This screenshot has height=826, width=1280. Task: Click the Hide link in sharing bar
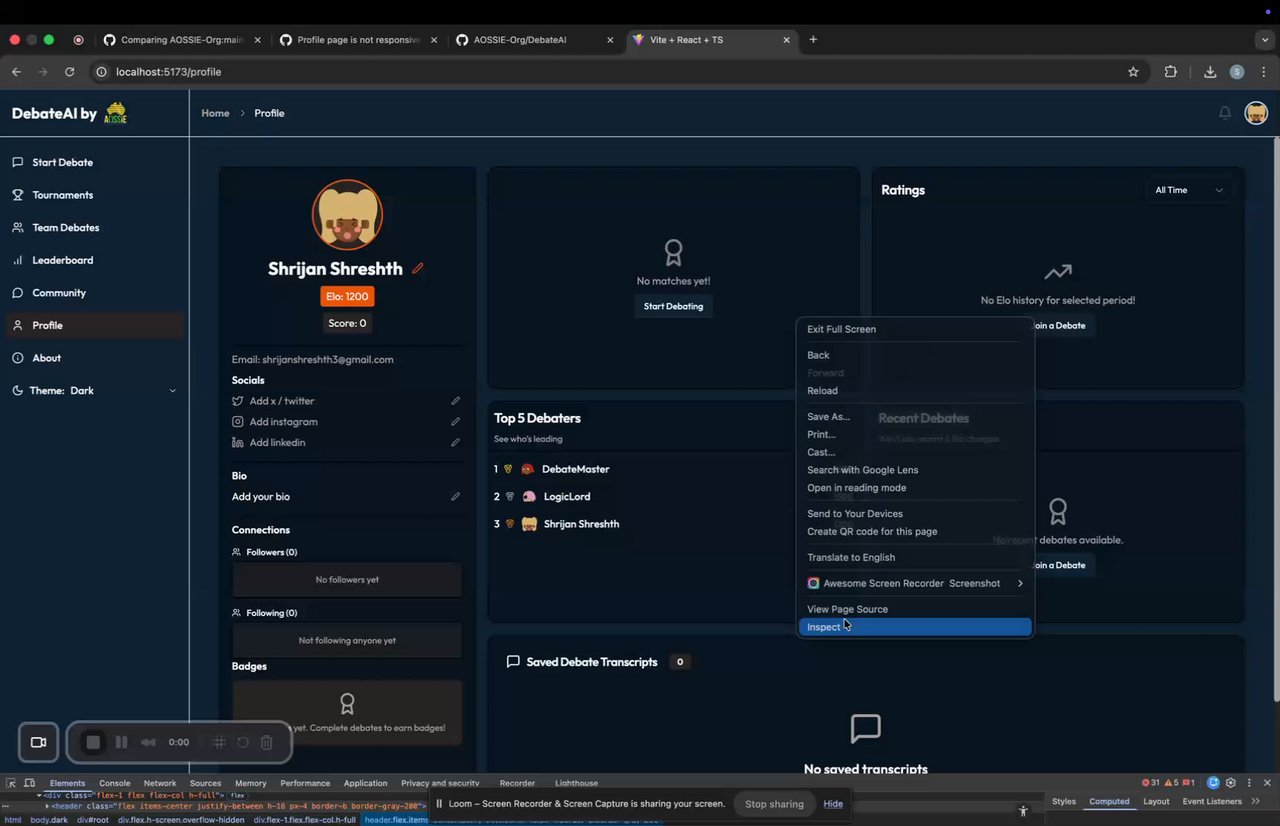coord(833,804)
